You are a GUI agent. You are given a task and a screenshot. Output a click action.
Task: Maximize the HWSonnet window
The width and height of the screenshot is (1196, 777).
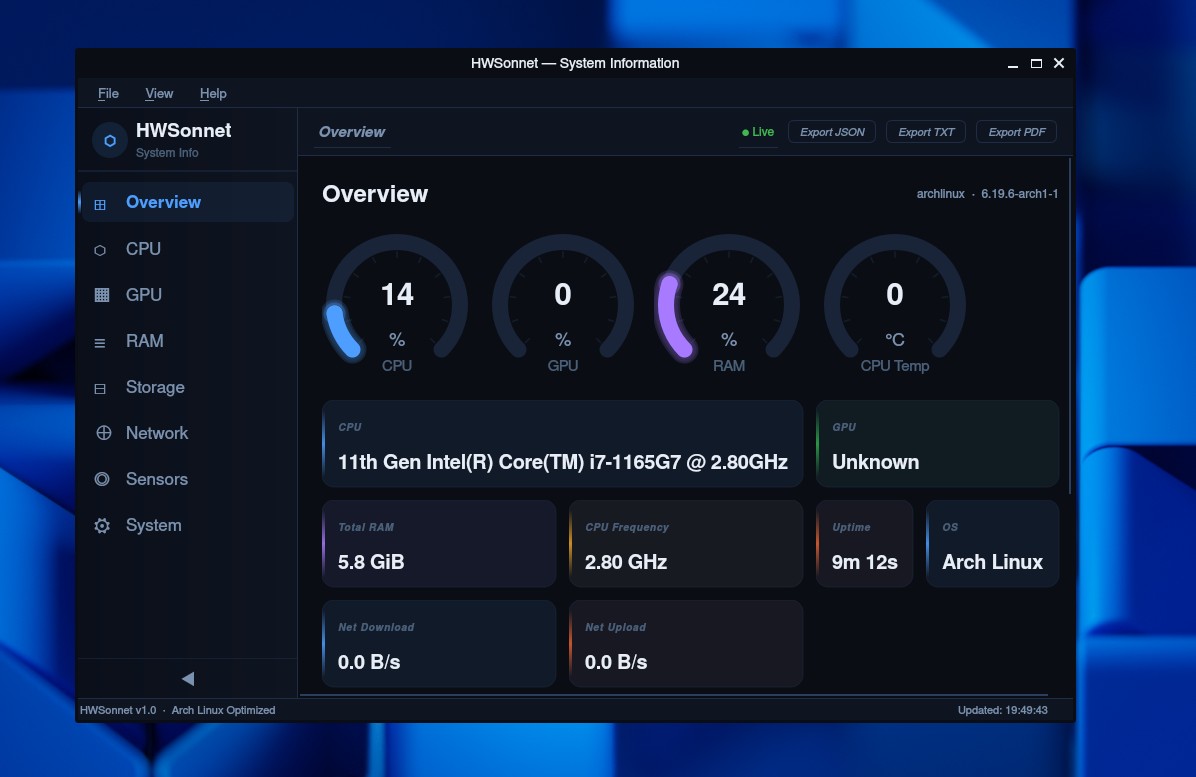(x=1036, y=63)
